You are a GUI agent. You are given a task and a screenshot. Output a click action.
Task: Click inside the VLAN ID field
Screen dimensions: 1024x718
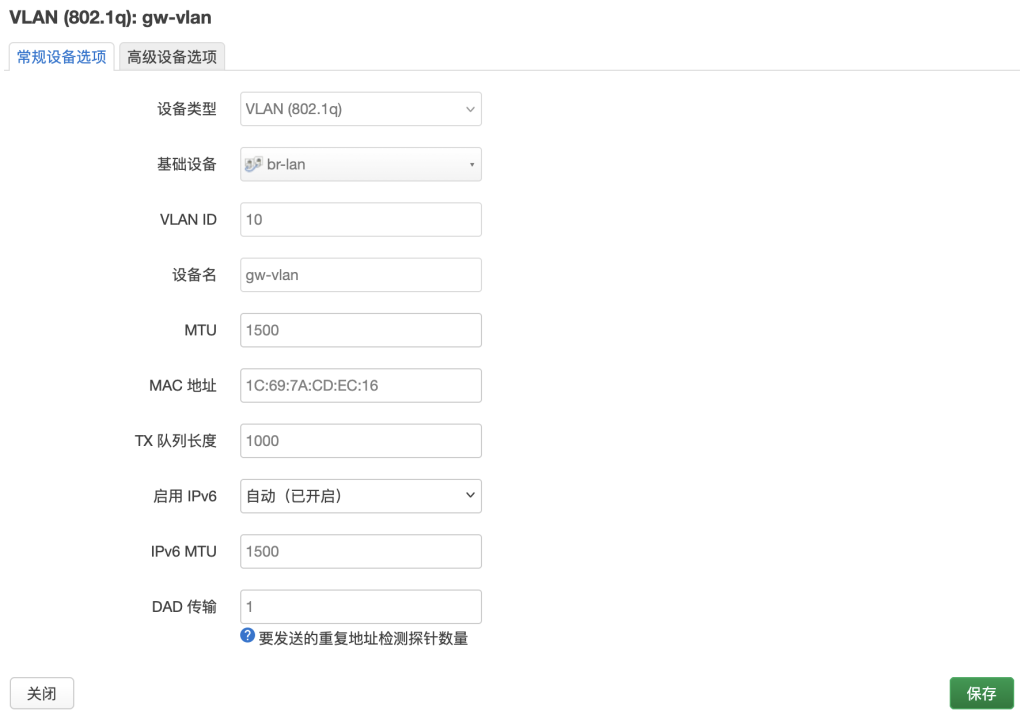point(360,219)
